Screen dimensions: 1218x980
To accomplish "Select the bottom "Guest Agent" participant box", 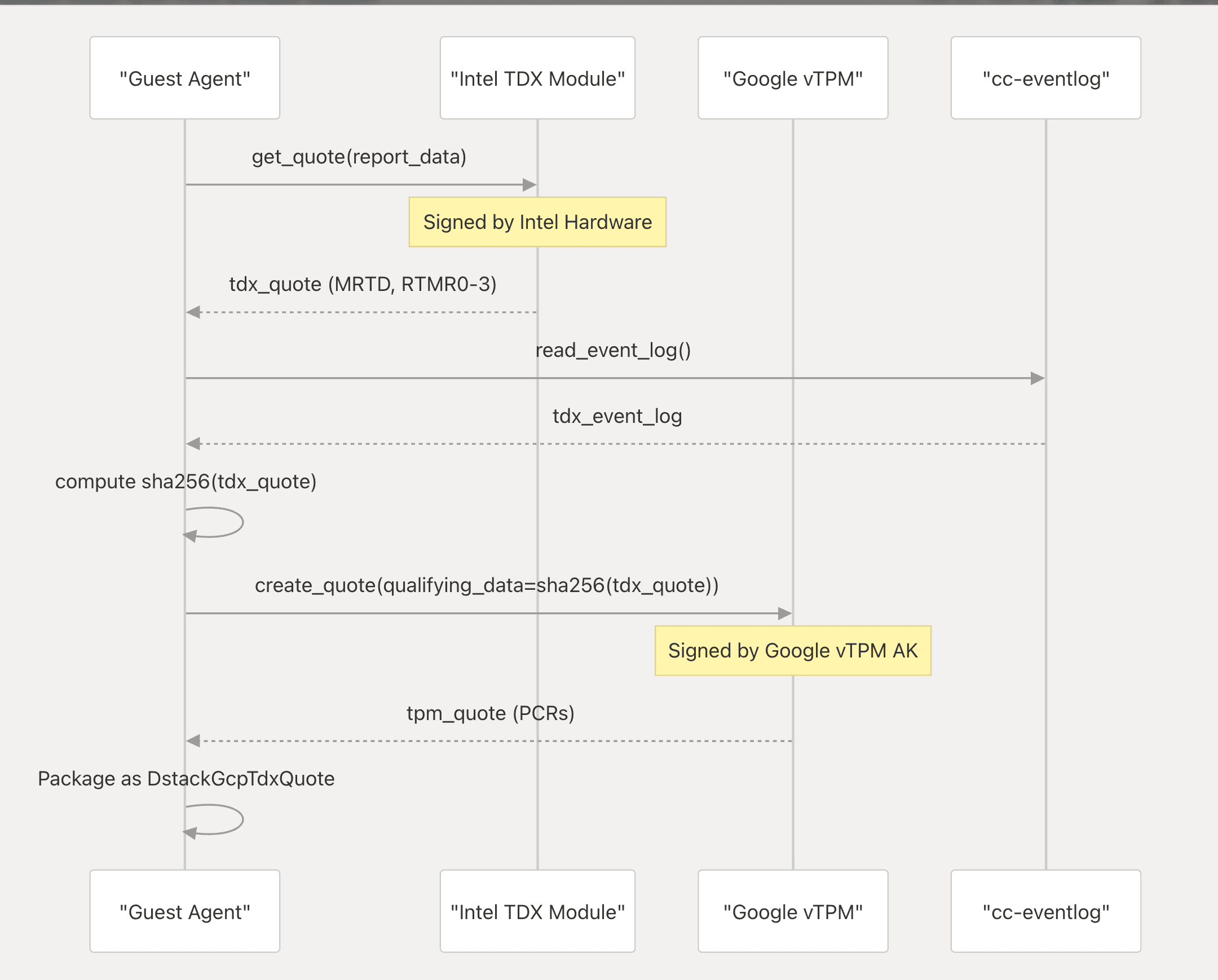I will [x=185, y=911].
